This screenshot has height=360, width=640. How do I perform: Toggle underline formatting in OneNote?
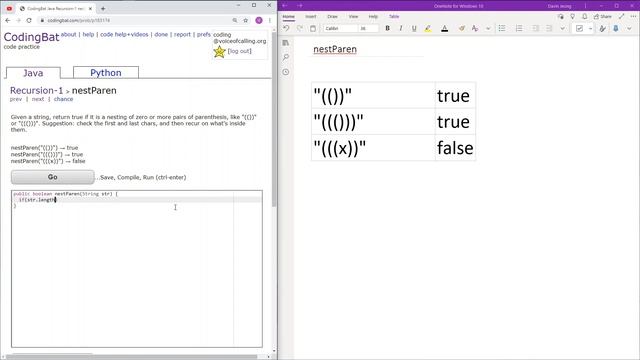point(414,29)
